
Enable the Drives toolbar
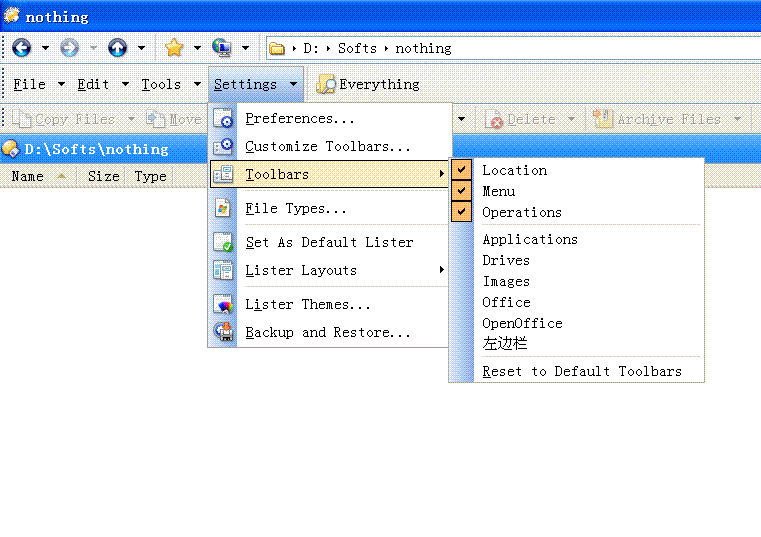(x=576, y=260)
